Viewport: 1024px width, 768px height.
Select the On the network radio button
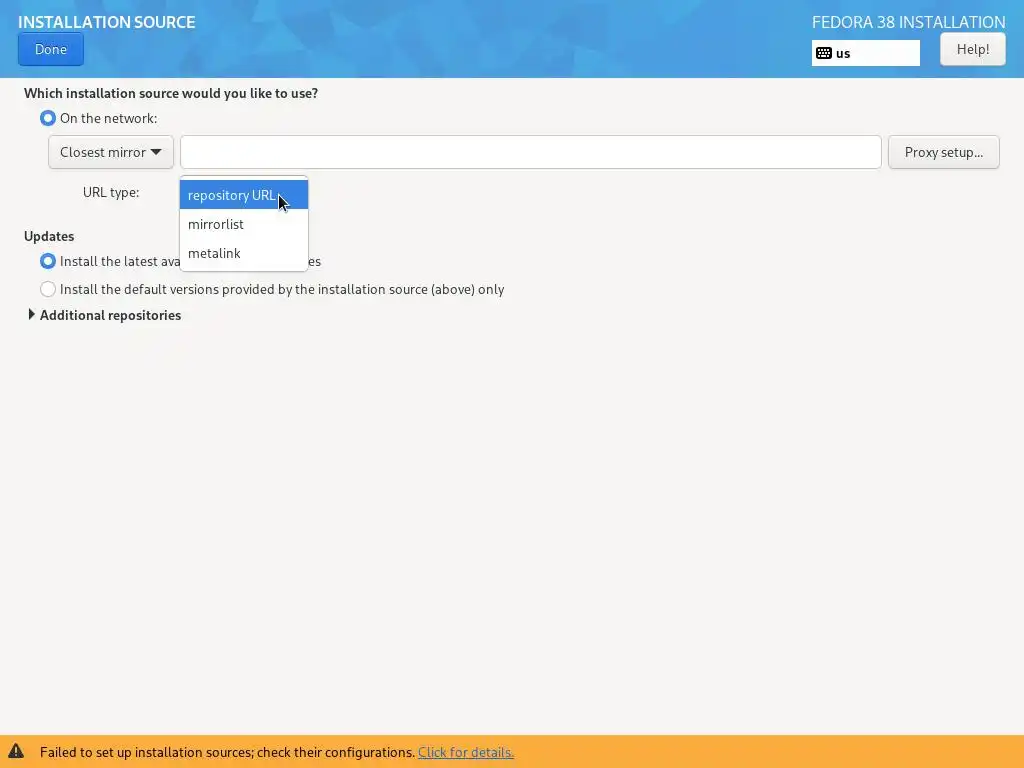(x=48, y=118)
